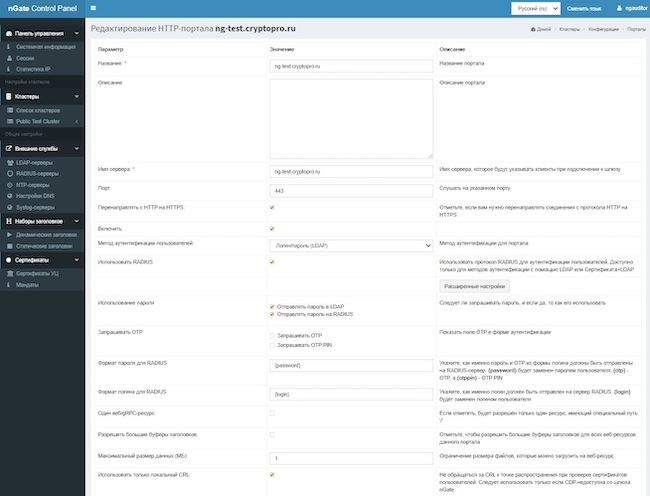650x496 pixels.
Task: Open Метод аутентификации пользователей dropdown
Action: (x=351, y=246)
